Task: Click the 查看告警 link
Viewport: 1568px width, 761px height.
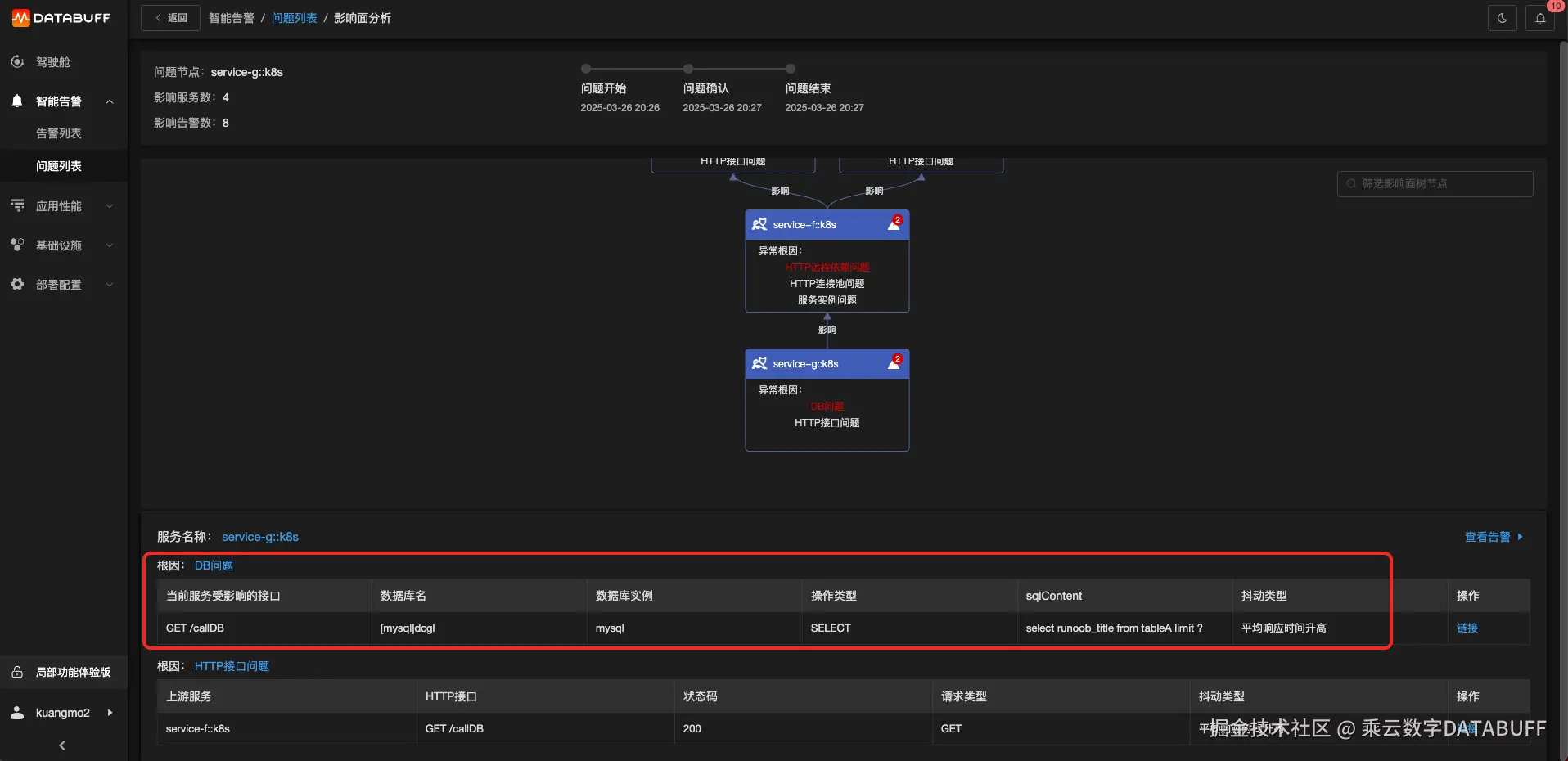Action: [x=1494, y=537]
